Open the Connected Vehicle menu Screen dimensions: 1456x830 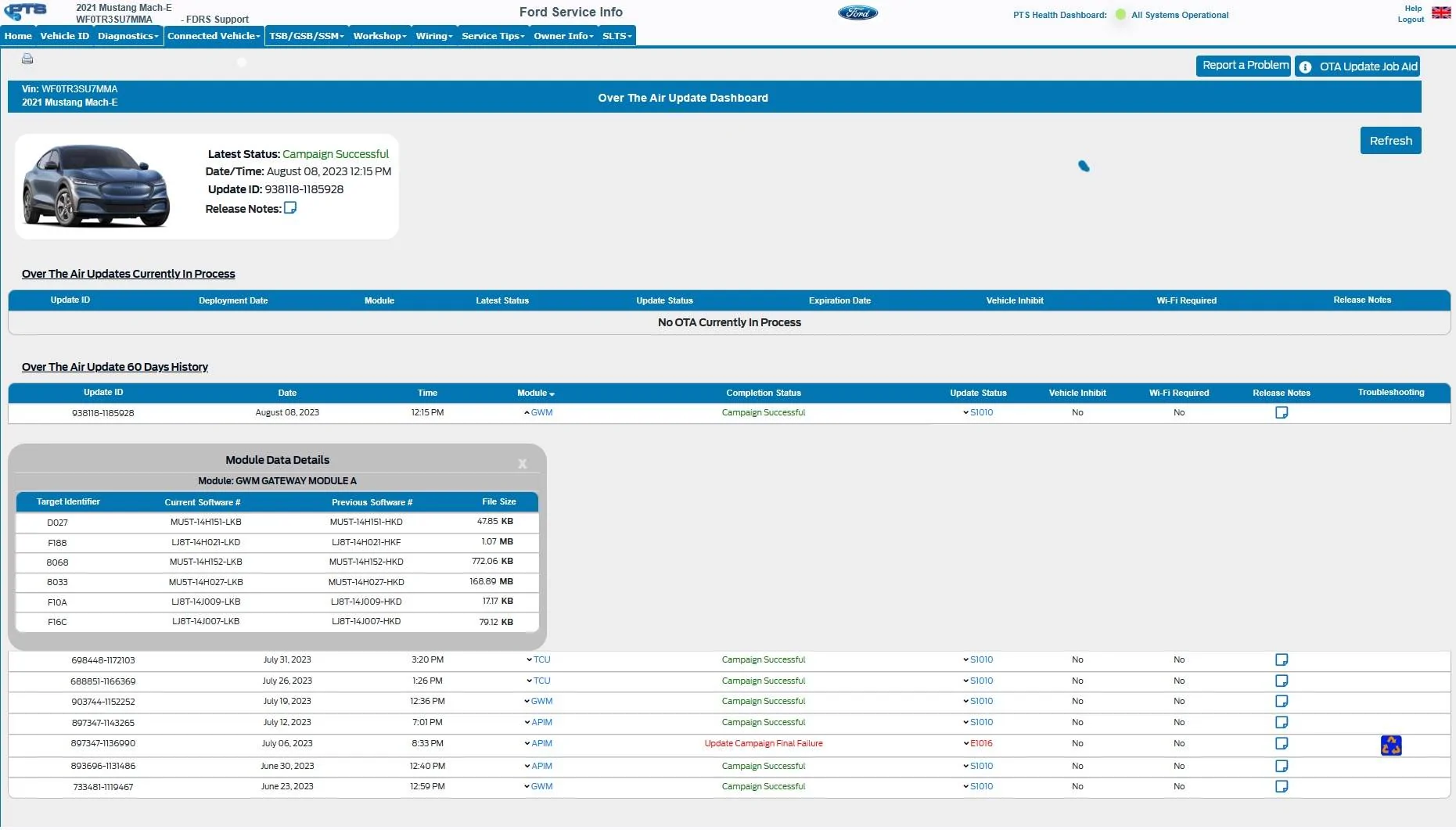(214, 36)
